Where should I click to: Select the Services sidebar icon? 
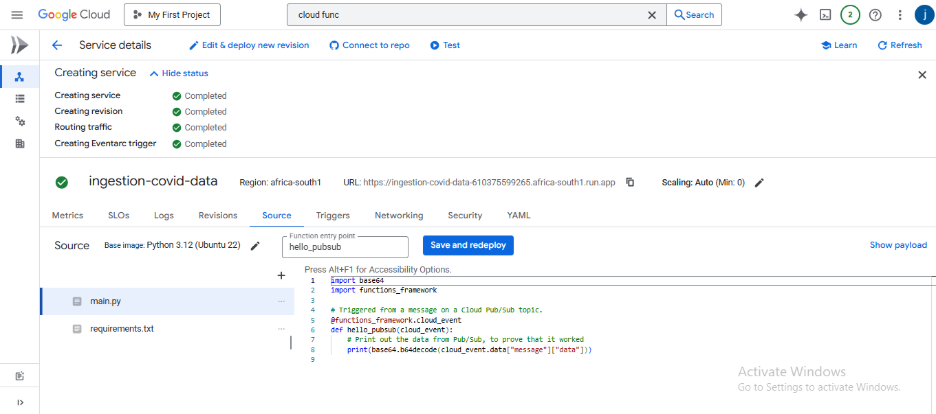point(20,76)
